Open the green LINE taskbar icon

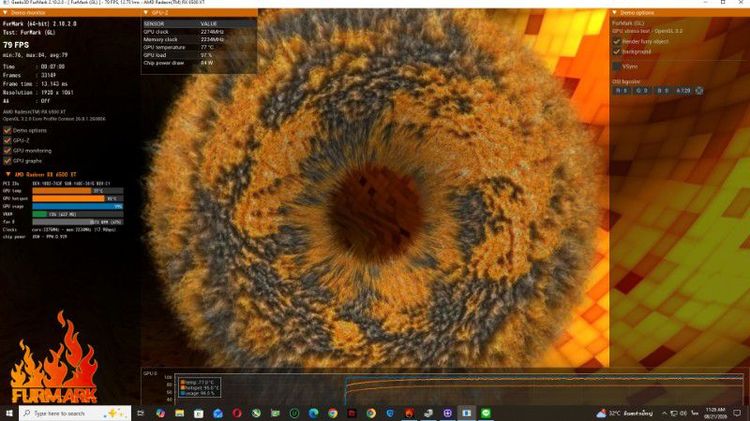click(x=485, y=413)
